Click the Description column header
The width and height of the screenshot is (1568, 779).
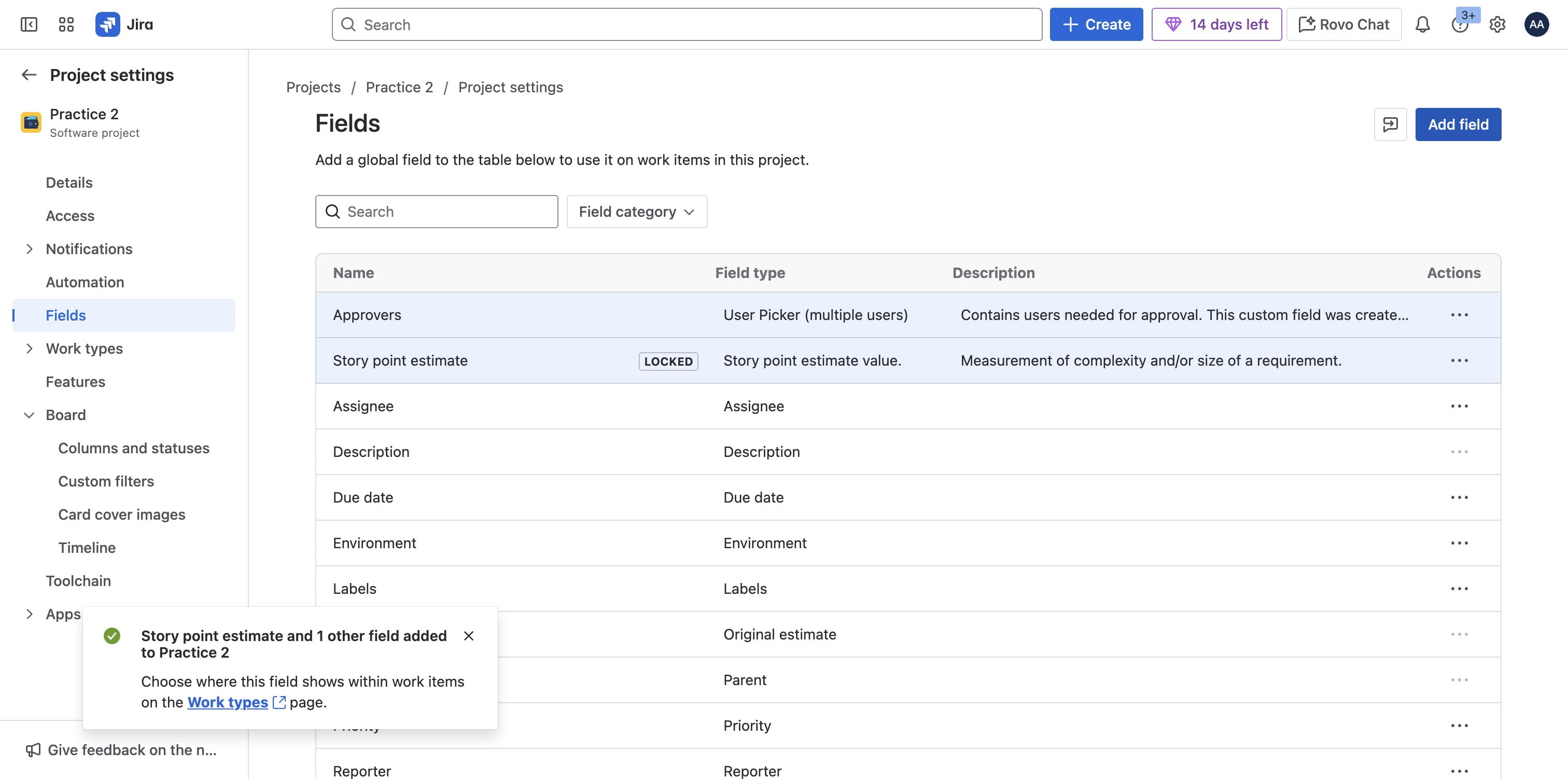[993, 273]
